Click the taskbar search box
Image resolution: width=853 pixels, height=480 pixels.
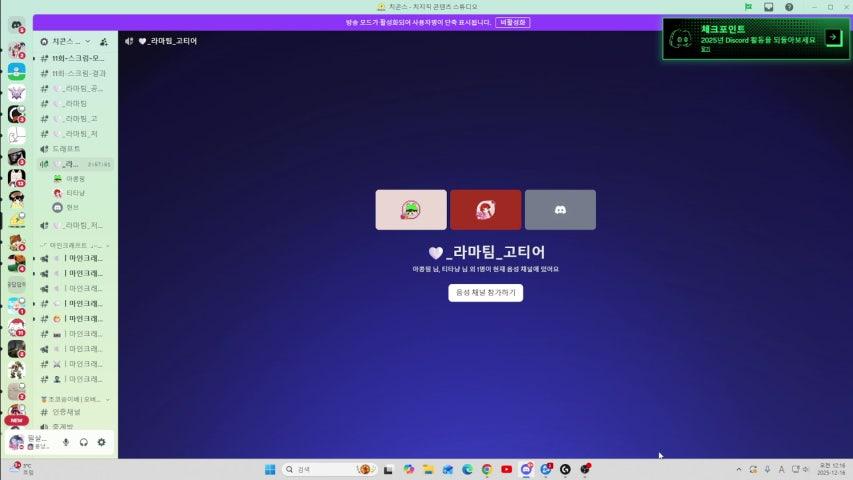point(329,469)
